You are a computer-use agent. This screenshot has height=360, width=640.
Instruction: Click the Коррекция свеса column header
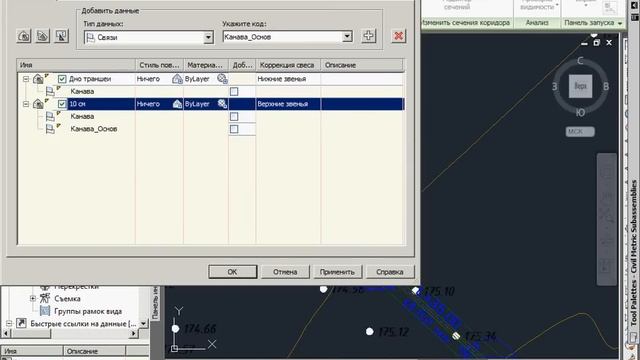(x=288, y=65)
